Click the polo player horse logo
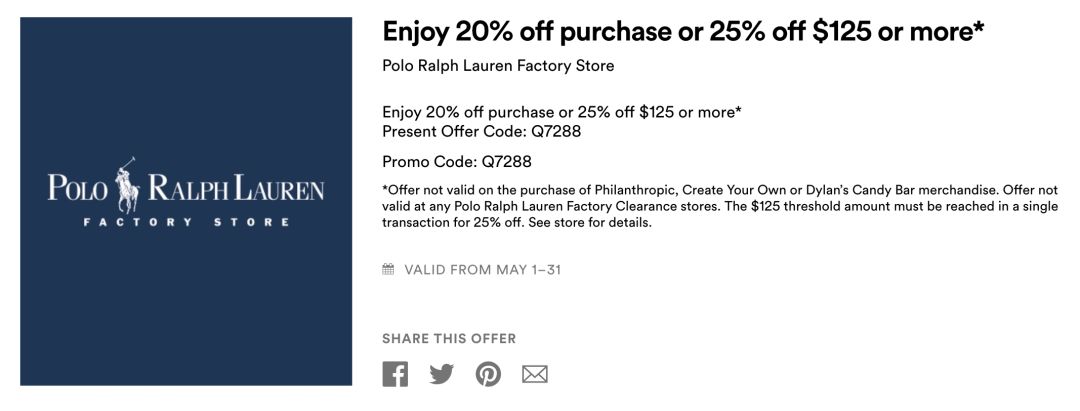 [127, 185]
